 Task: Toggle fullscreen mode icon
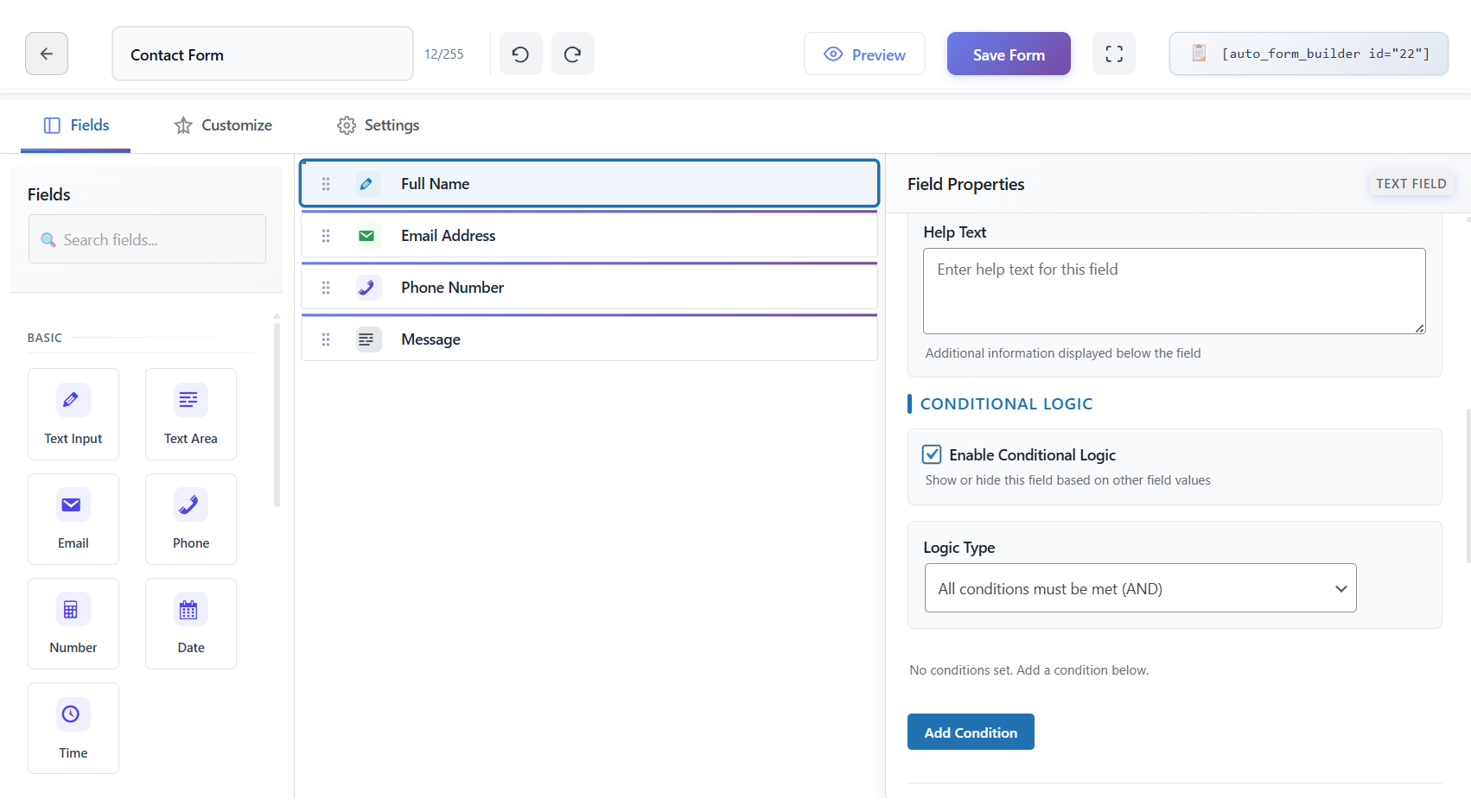[1114, 54]
